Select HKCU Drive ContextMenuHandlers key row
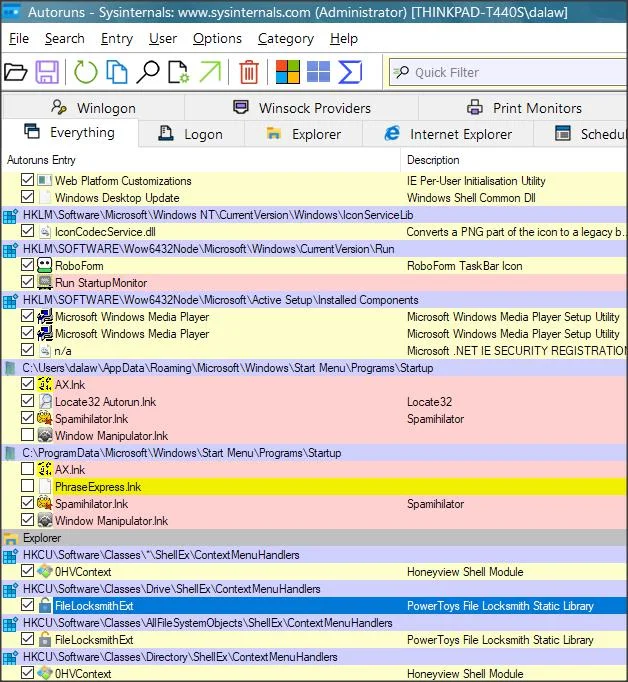628x682 pixels. point(314,589)
